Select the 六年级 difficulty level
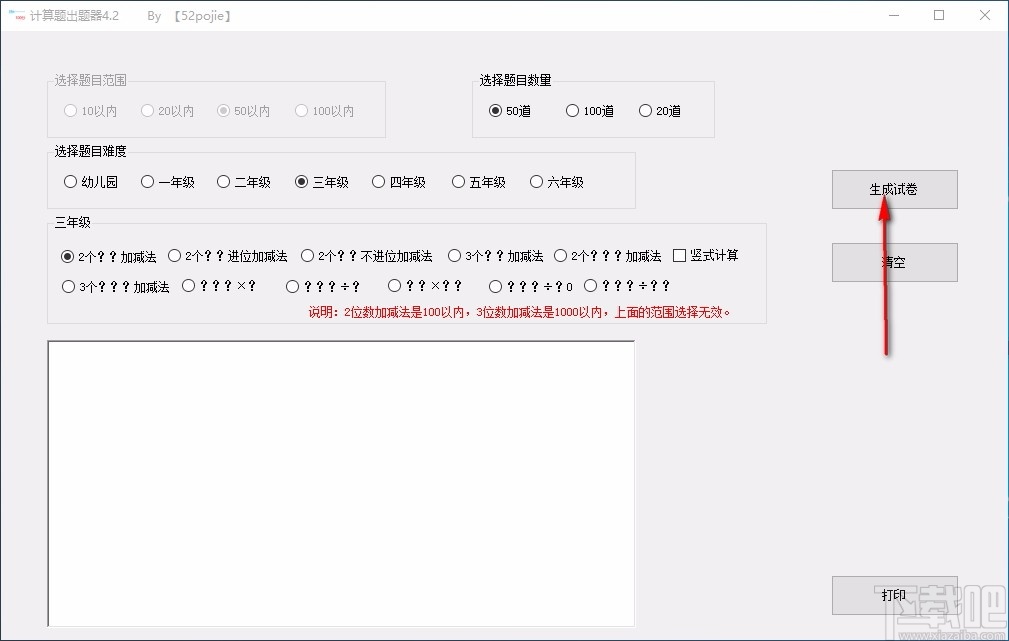This screenshot has width=1009, height=641. point(537,181)
